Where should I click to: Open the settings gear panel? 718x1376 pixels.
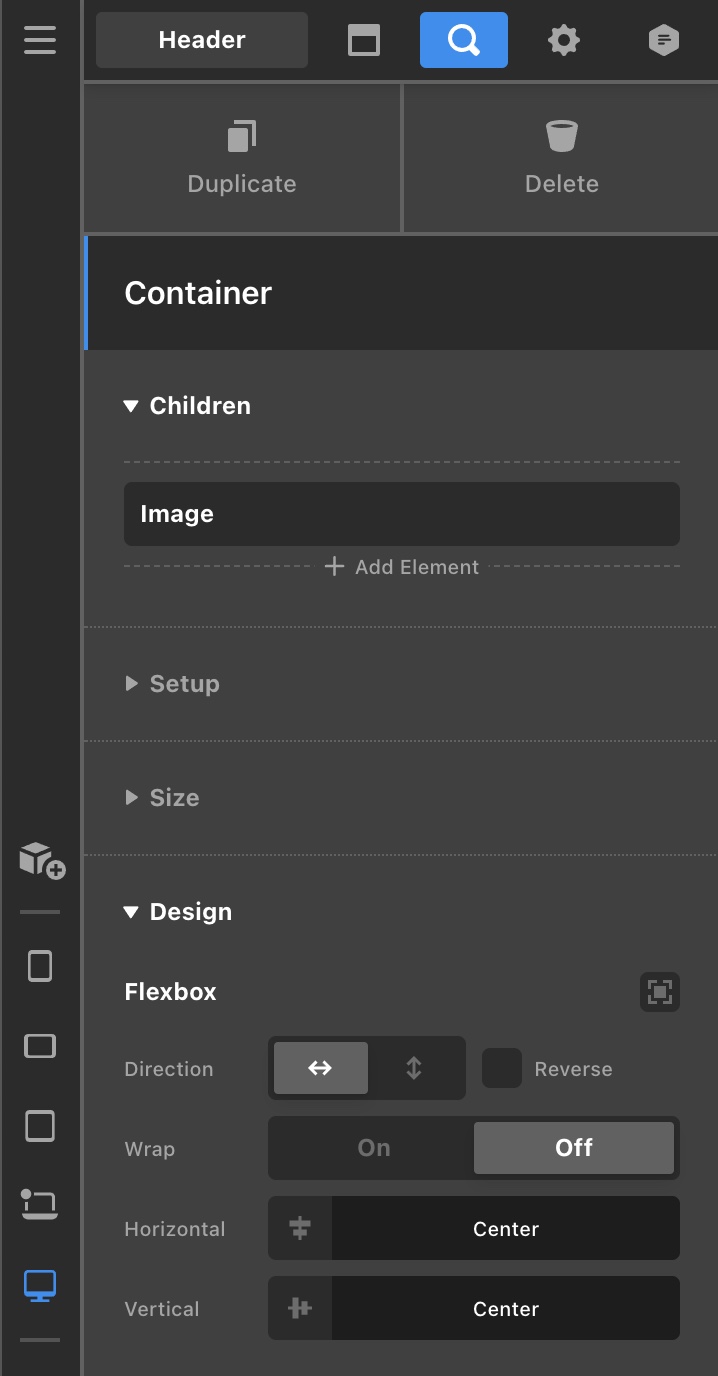[x=564, y=40]
